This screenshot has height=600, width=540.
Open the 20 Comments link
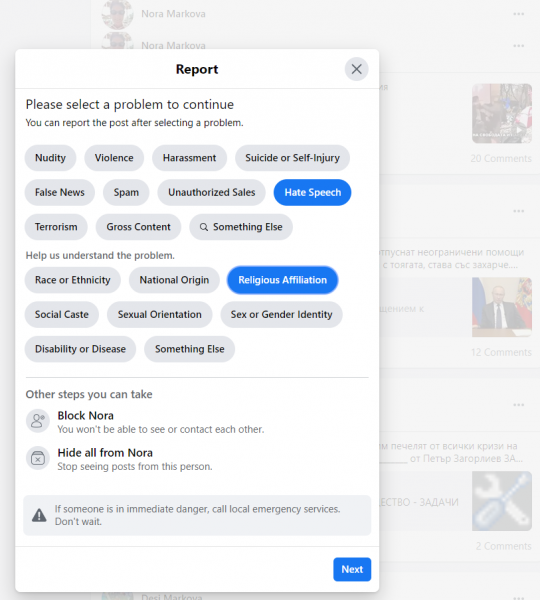(501, 158)
